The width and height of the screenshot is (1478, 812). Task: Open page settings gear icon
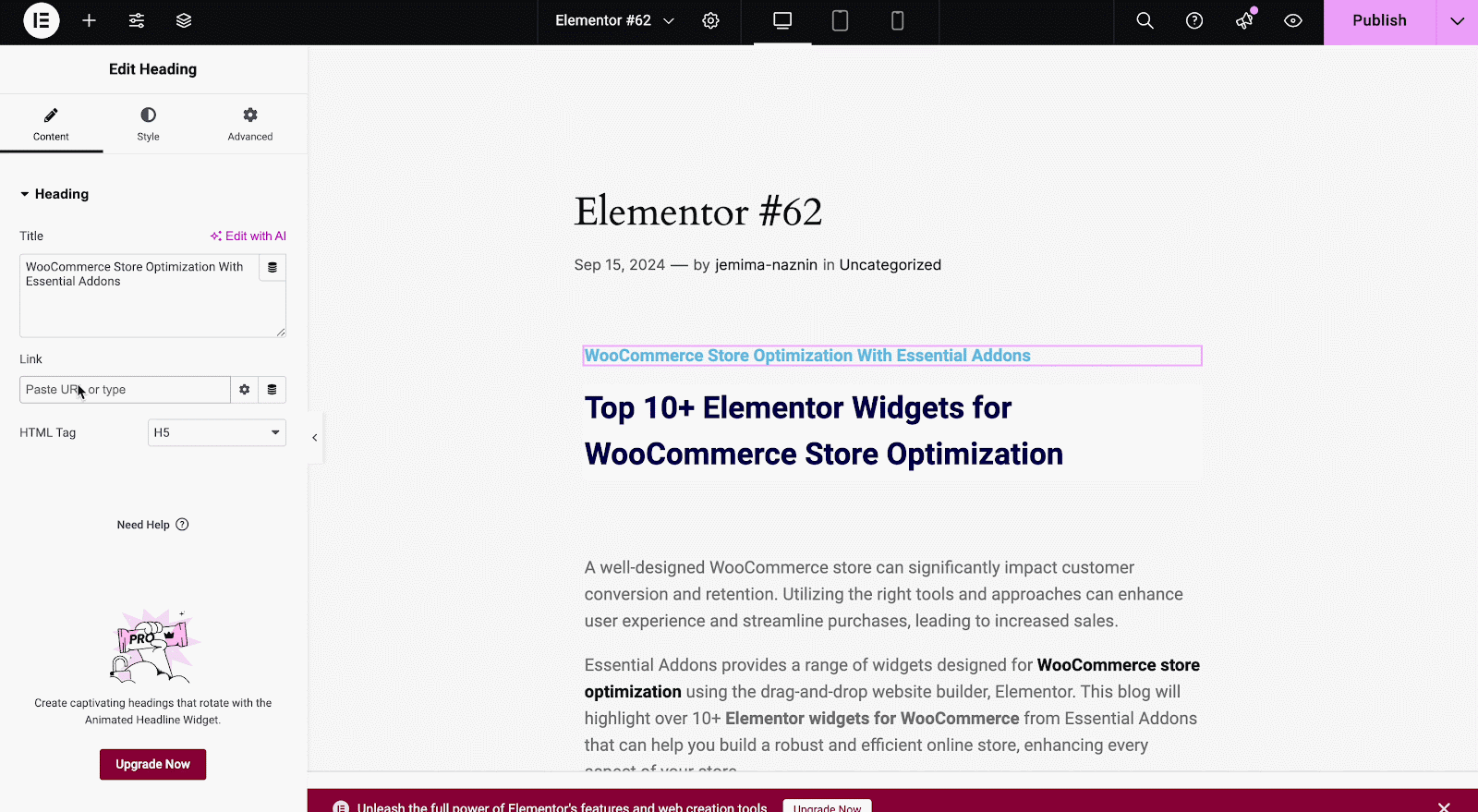[x=710, y=20]
